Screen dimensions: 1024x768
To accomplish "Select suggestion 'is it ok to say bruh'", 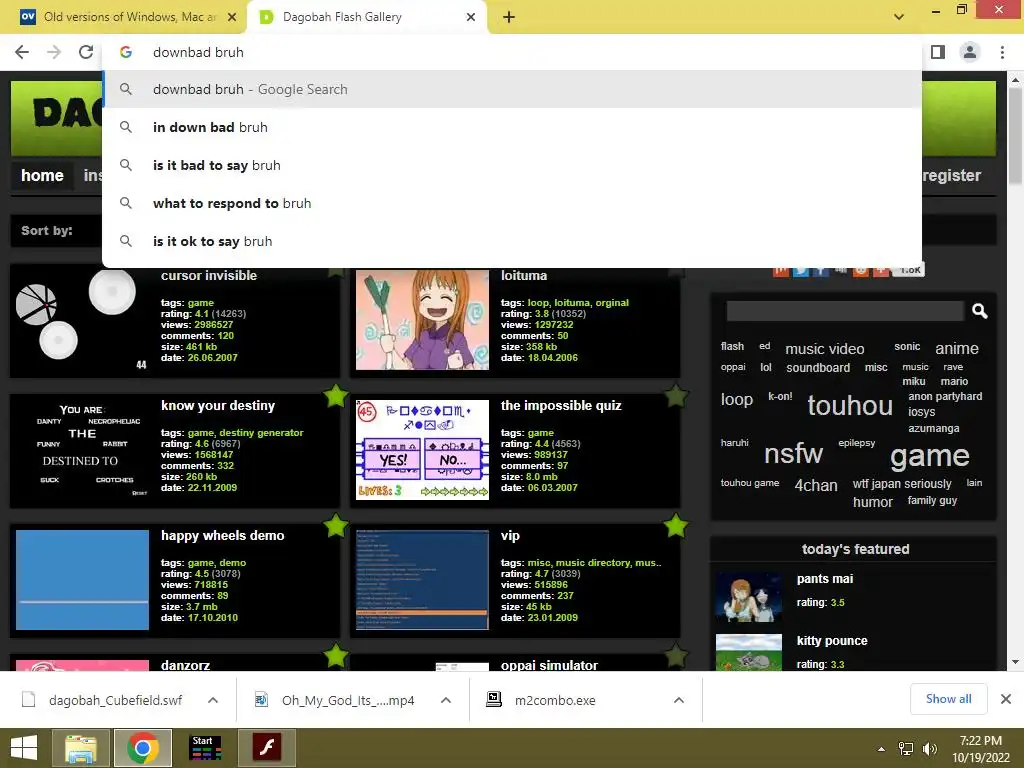I will point(512,241).
